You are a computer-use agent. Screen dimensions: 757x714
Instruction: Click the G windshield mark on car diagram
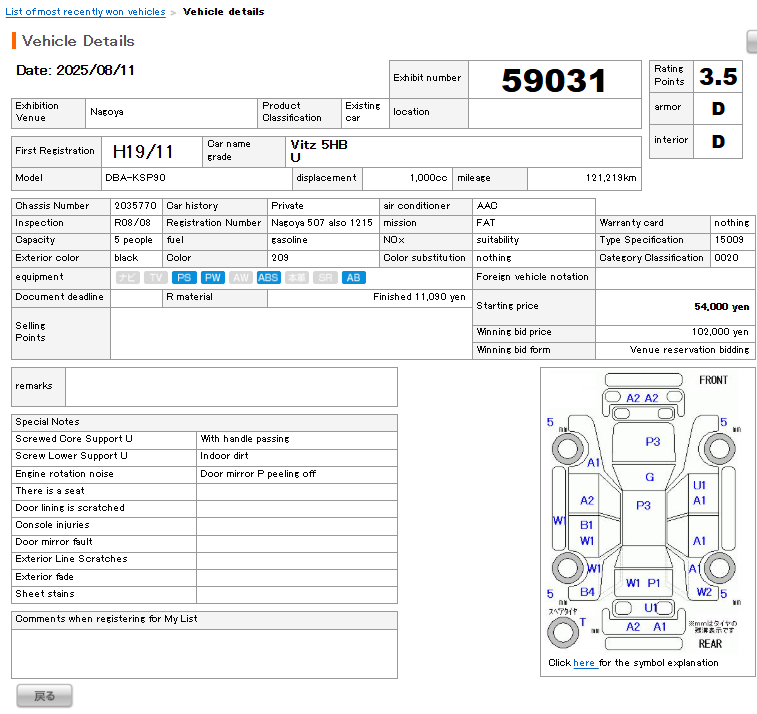point(650,477)
